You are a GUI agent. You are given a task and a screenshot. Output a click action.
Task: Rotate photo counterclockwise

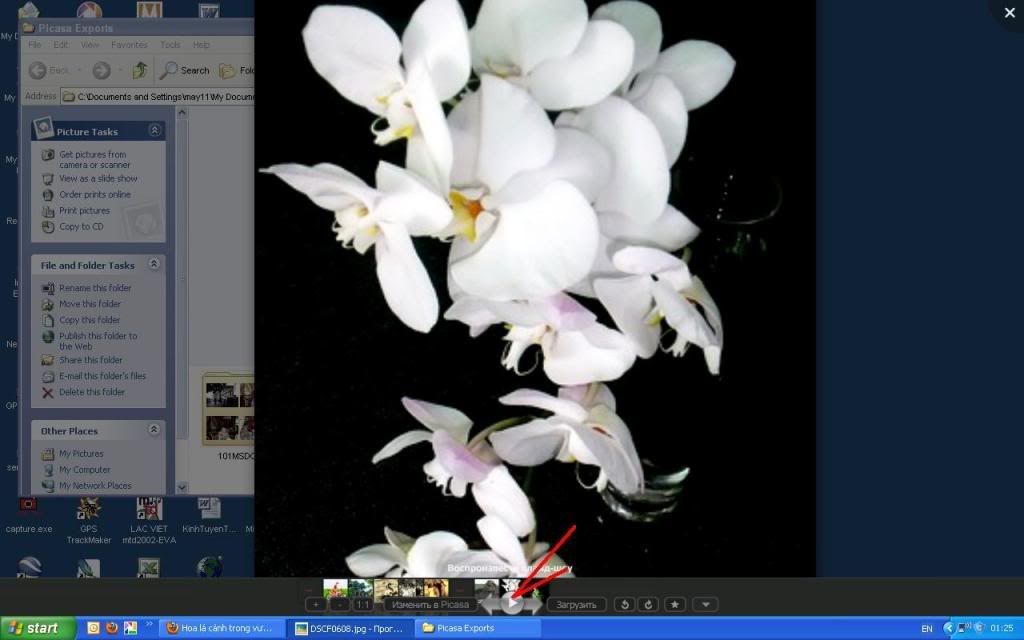(x=625, y=605)
